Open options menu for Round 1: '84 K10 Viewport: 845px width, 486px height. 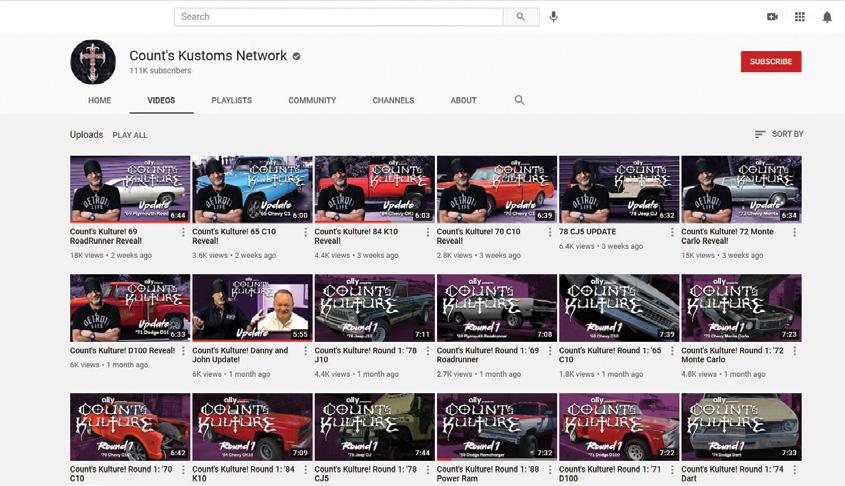306,470
